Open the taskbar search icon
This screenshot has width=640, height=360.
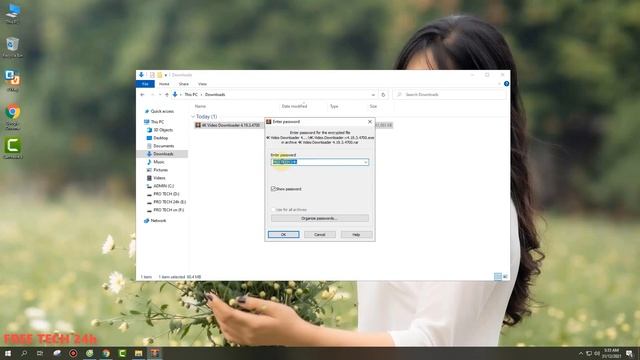24,353
